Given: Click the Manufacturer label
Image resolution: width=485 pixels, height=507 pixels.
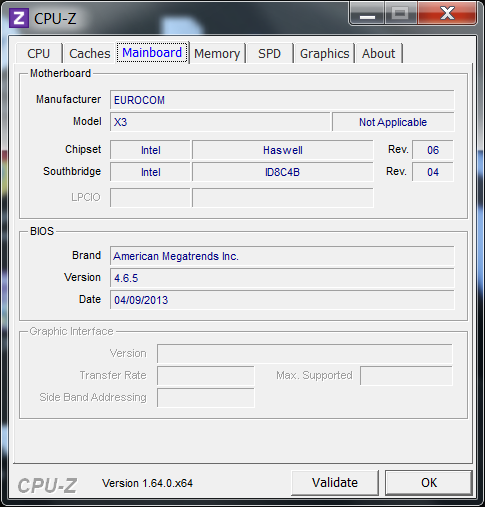Looking at the screenshot, I should [x=68, y=99].
